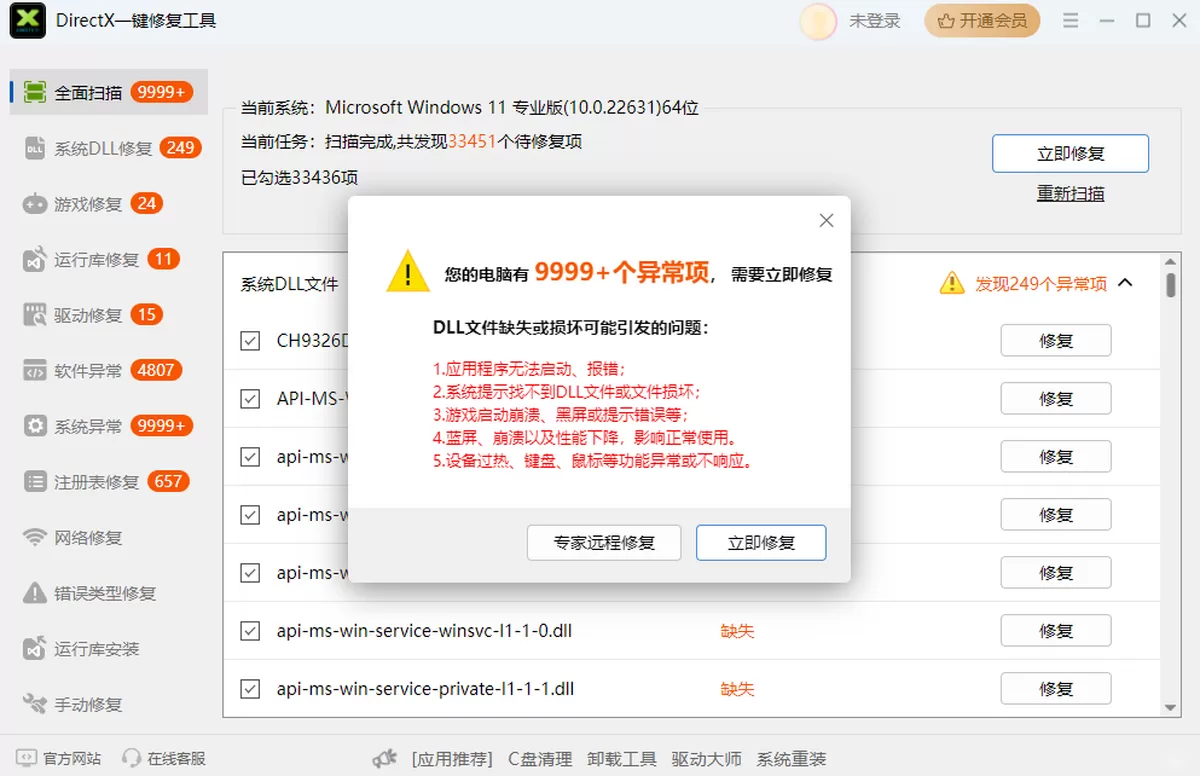The image size is (1200, 776).
Task: Go to 软件异常 section
Action: tap(108, 370)
